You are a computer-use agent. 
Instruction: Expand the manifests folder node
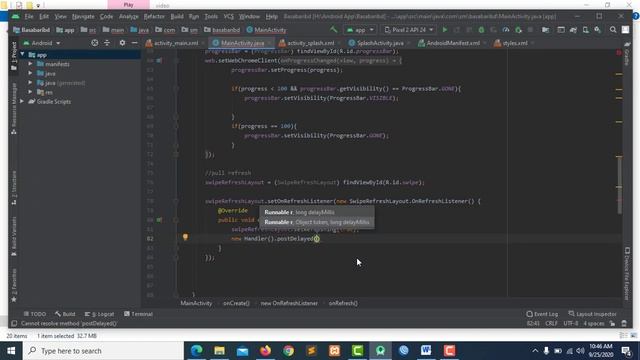[30, 64]
